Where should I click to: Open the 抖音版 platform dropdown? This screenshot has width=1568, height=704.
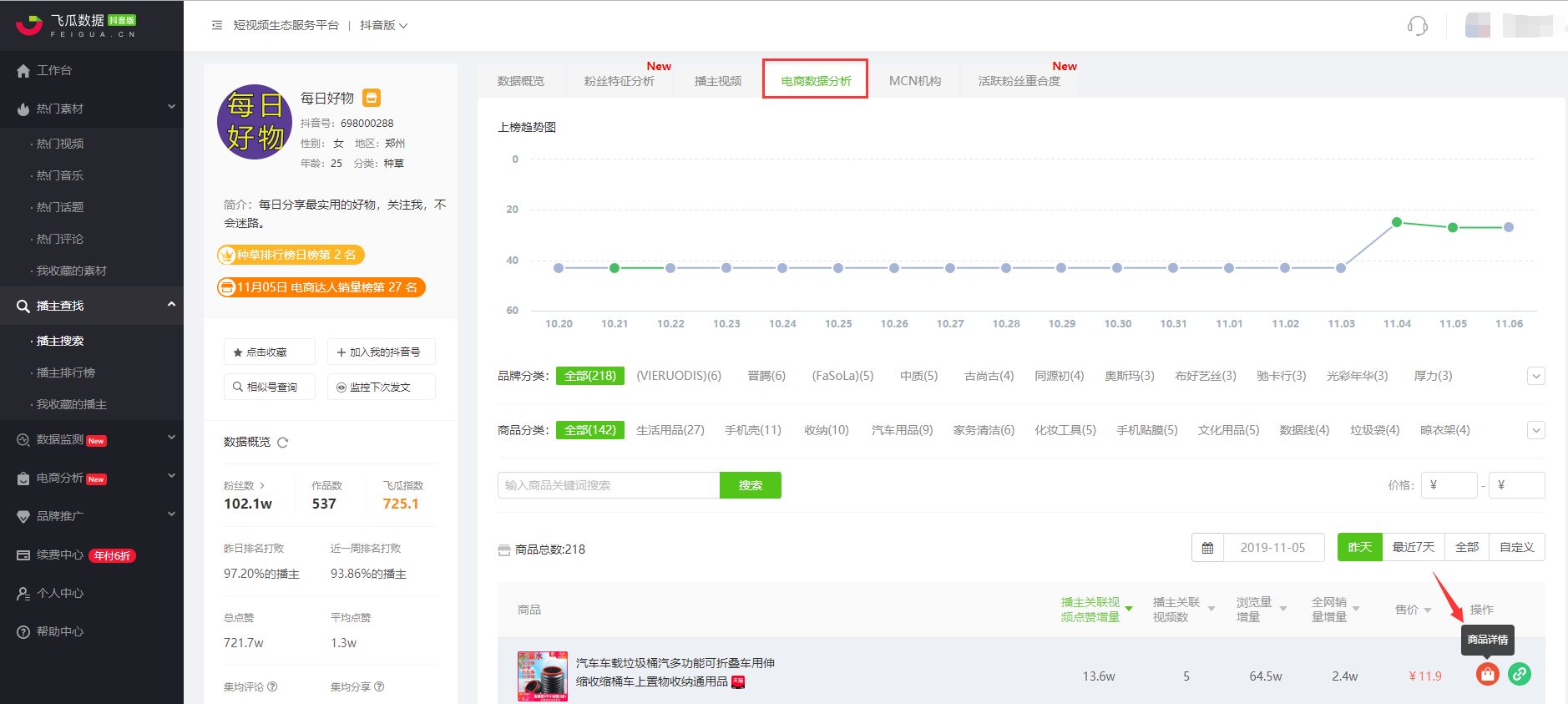(x=384, y=26)
